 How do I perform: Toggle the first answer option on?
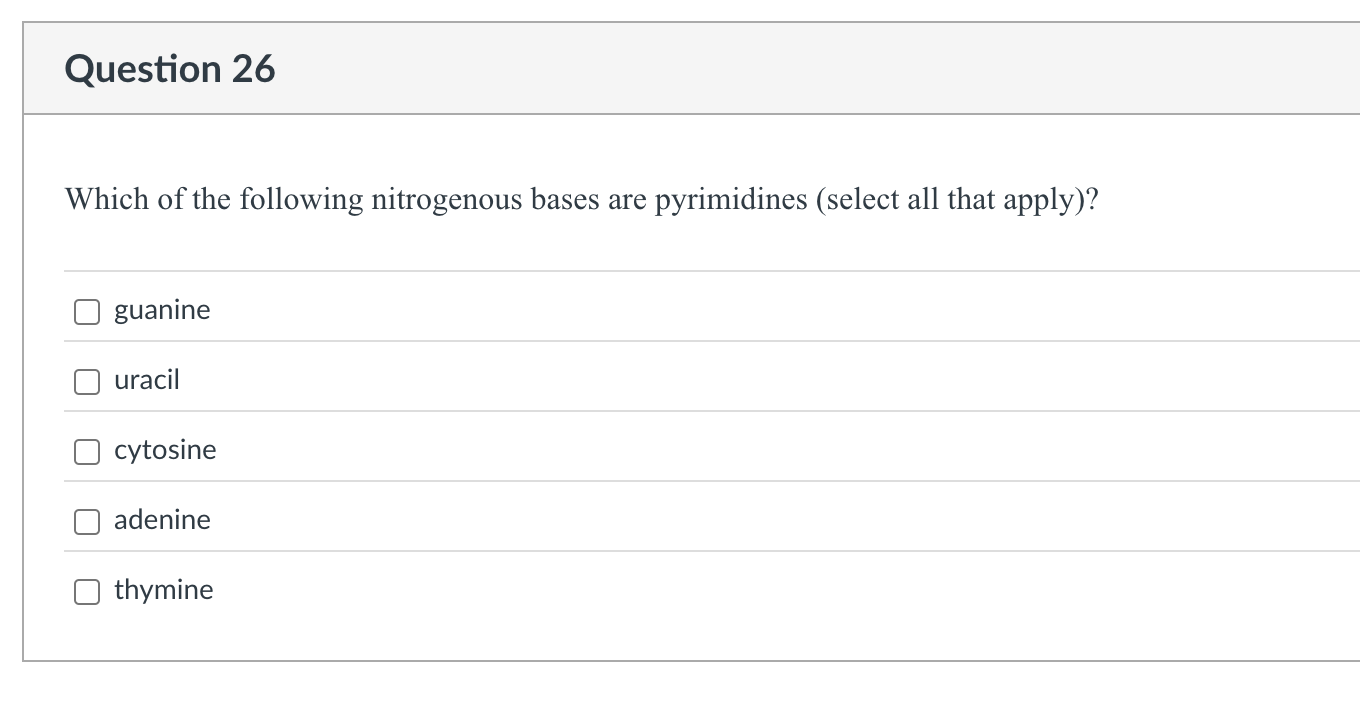click(x=86, y=311)
